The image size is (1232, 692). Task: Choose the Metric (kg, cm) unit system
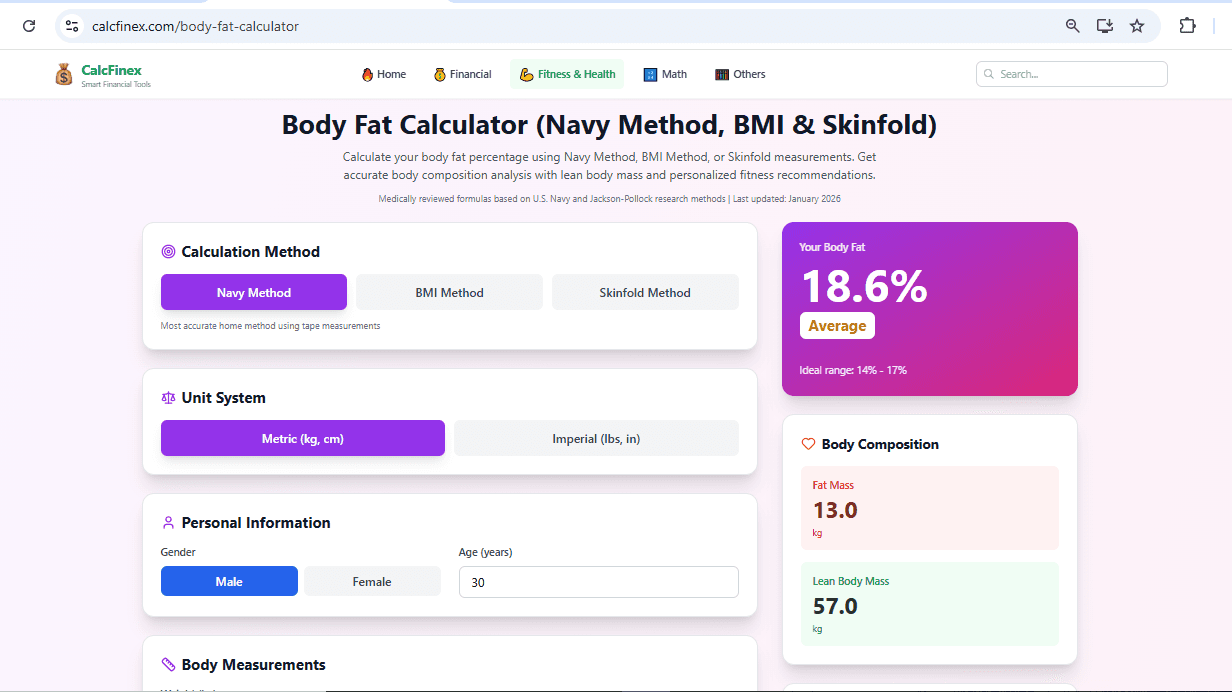303,438
